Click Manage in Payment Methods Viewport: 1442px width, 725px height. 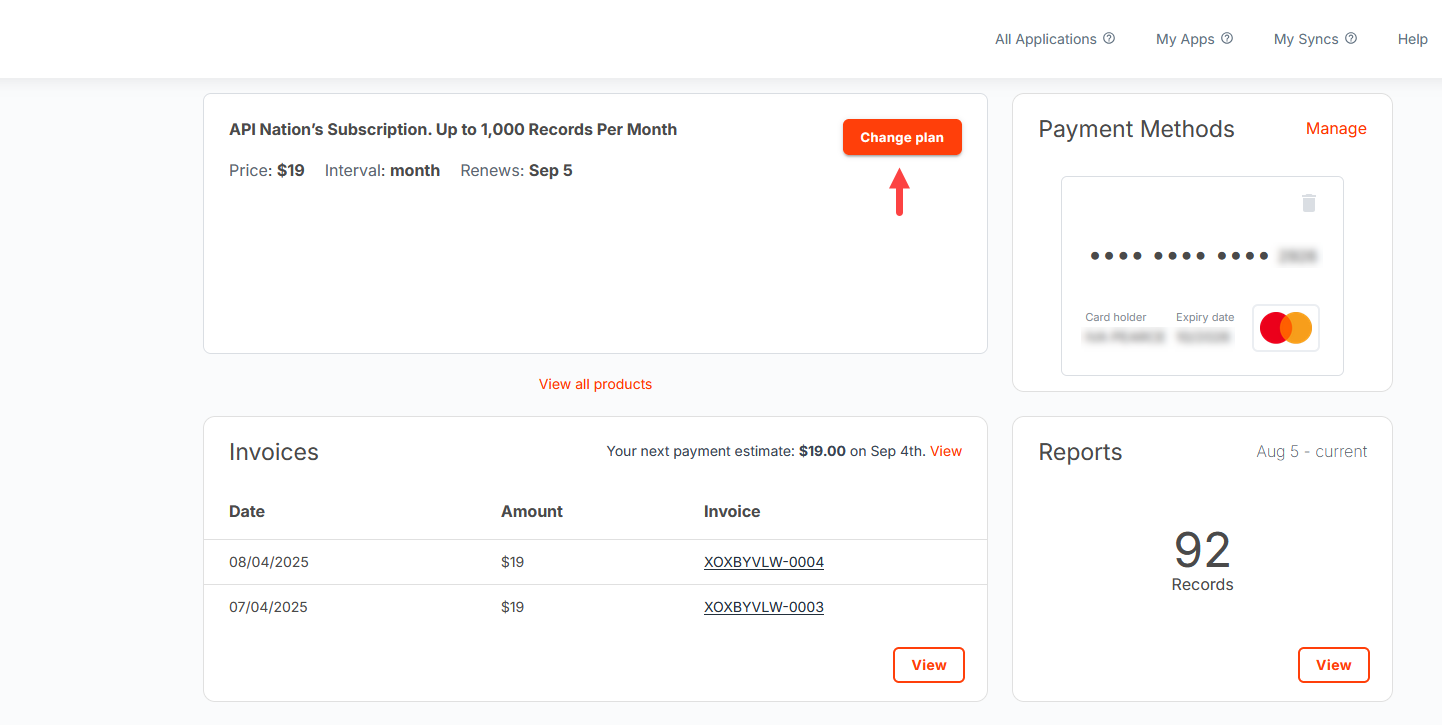coord(1336,128)
